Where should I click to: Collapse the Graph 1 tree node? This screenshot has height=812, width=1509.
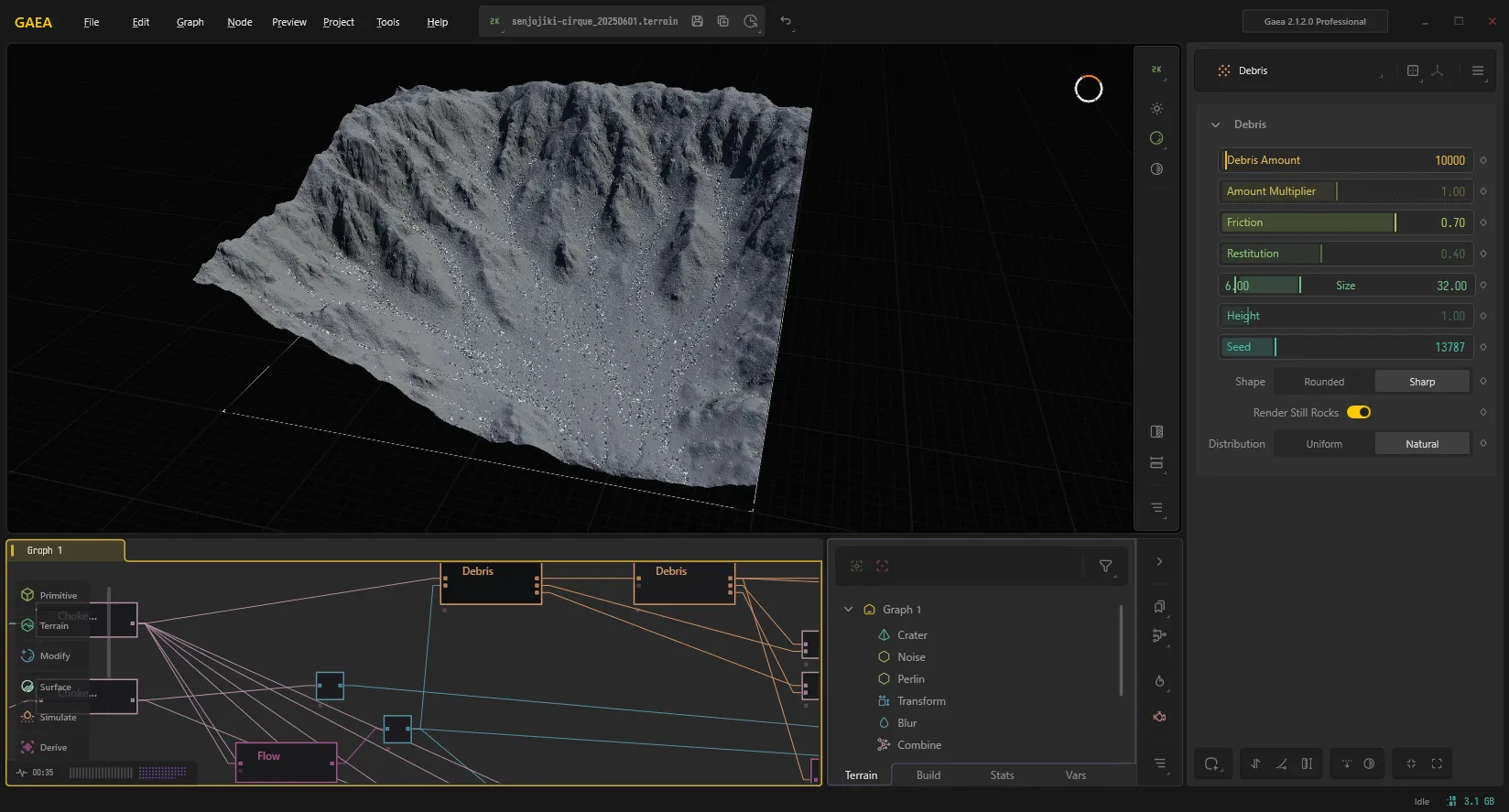(848, 610)
